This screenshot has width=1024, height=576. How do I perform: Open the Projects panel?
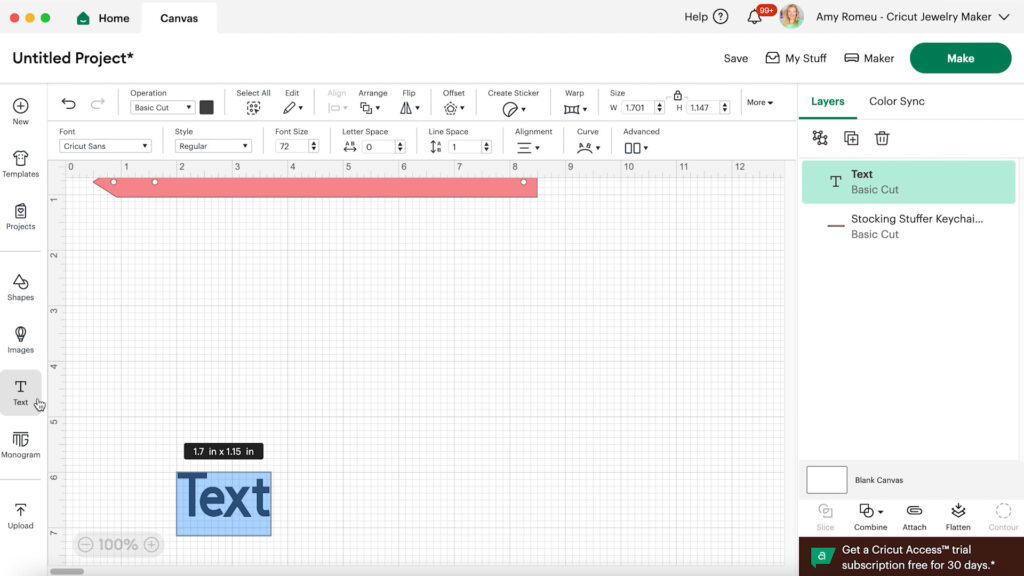(x=20, y=217)
